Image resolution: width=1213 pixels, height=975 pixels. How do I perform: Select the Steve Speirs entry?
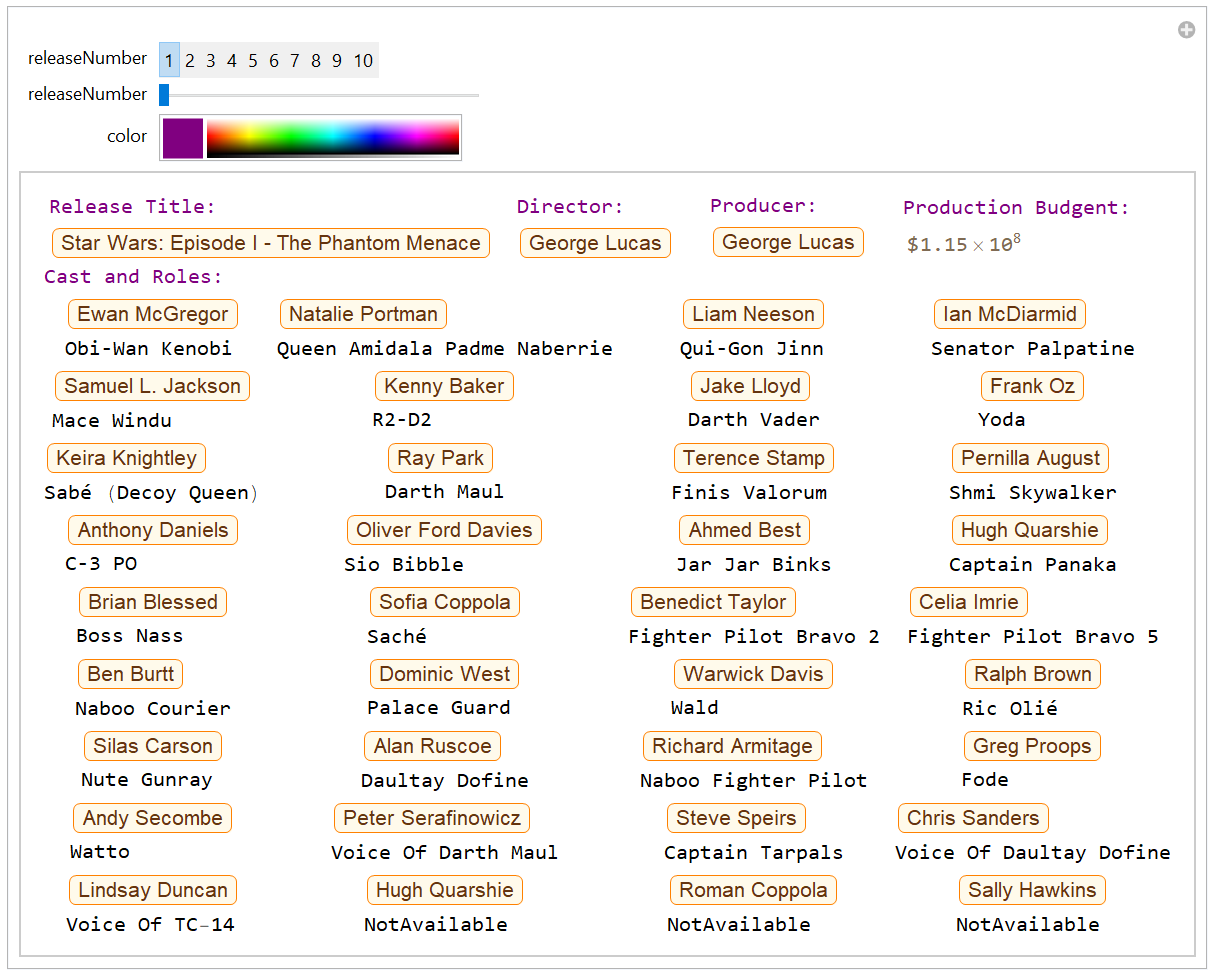click(x=736, y=818)
